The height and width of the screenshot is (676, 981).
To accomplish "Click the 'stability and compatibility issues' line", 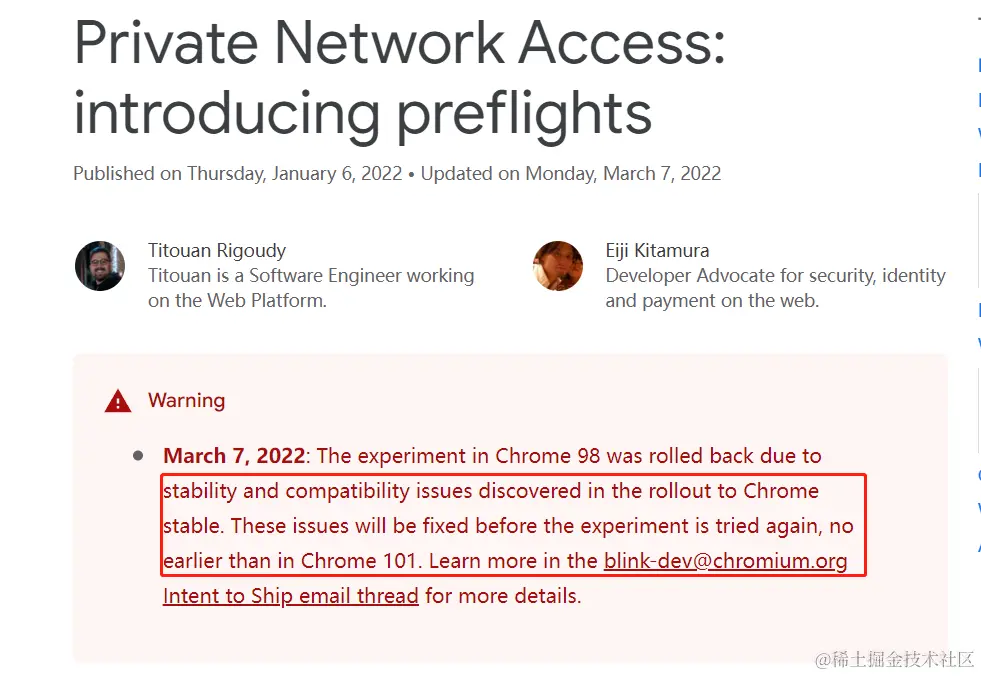I will (x=490, y=491).
